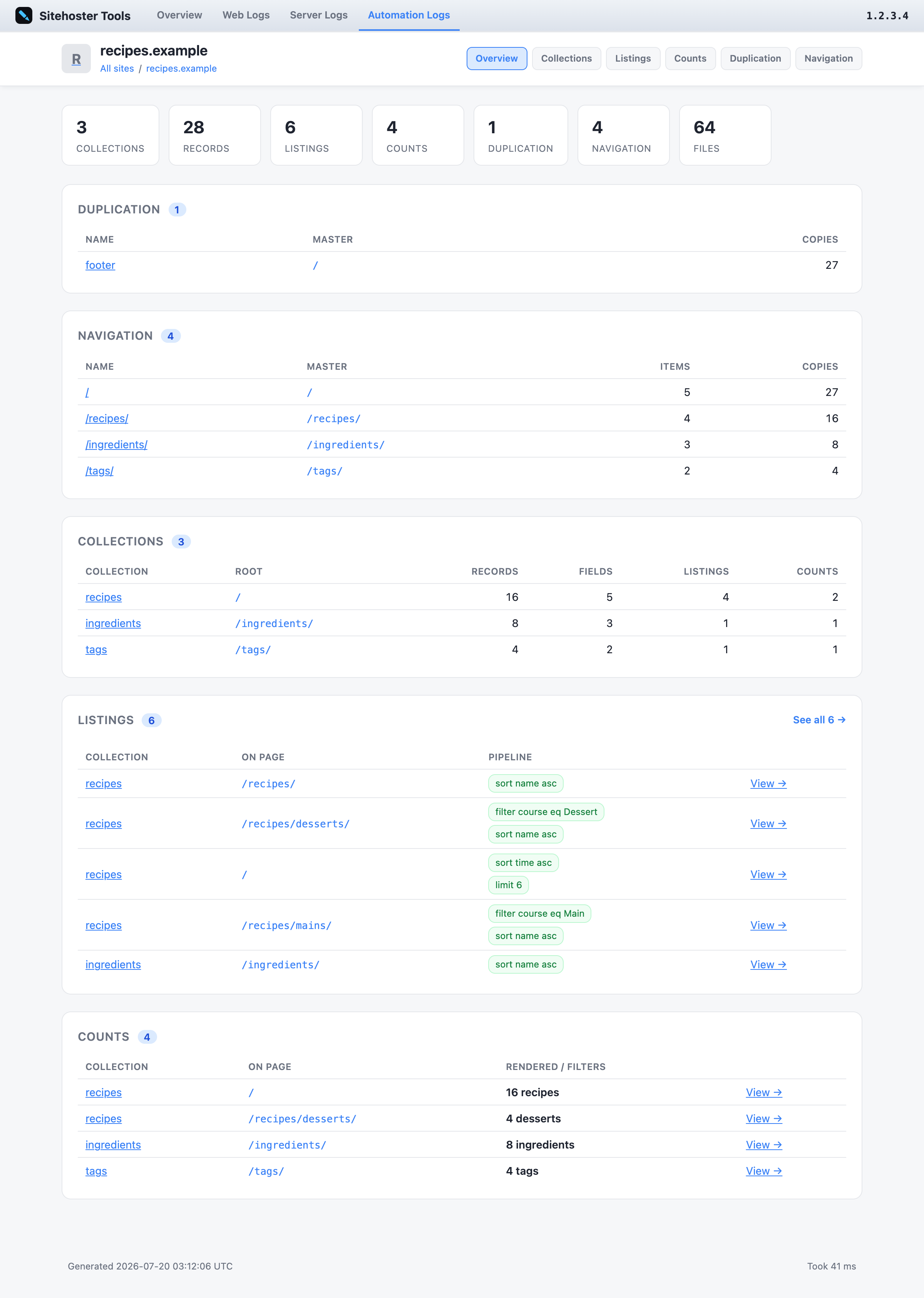Switch to the Collections pill tab
The height and width of the screenshot is (1298, 924).
click(566, 59)
